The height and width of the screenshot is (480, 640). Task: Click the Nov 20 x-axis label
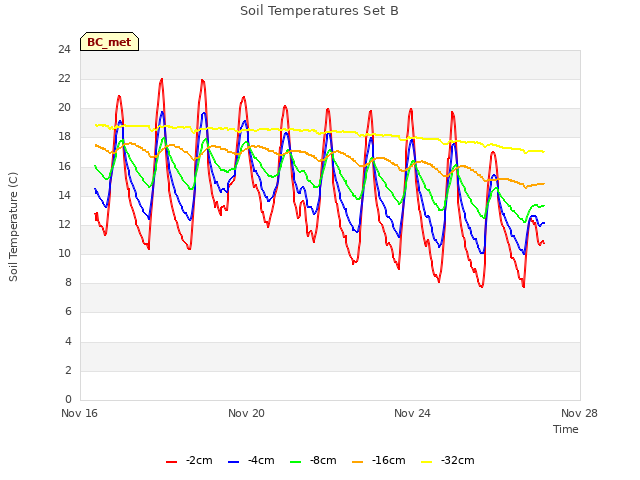pyautogui.click(x=246, y=413)
